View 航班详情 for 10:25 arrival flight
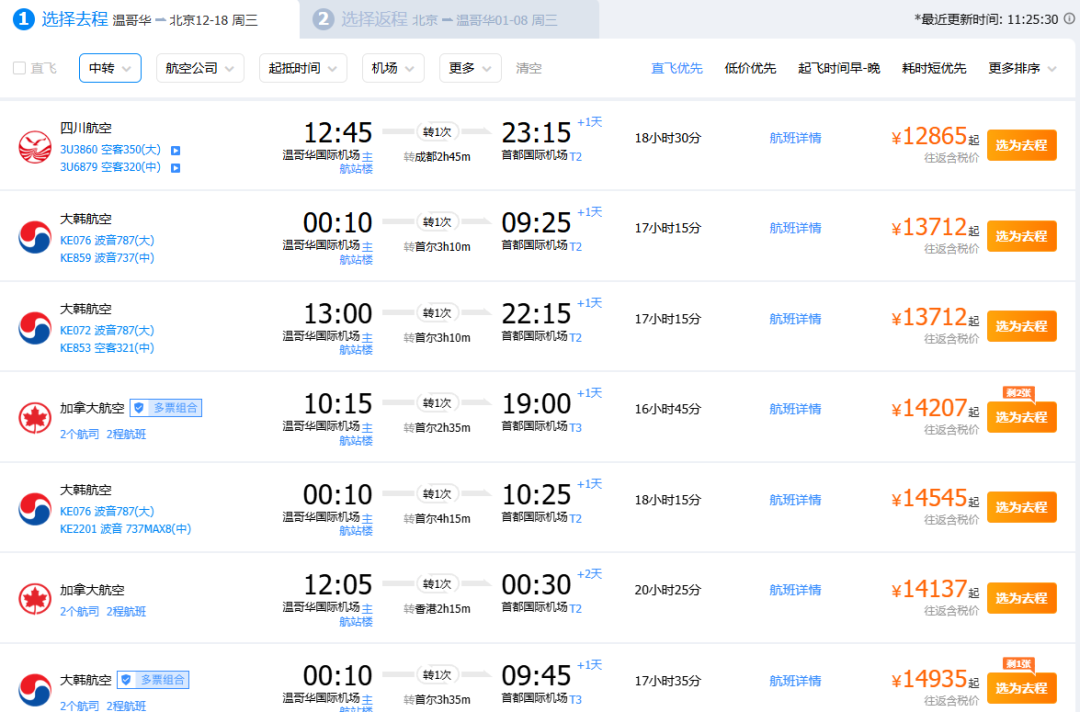This screenshot has height=712, width=1080. (795, 500)
